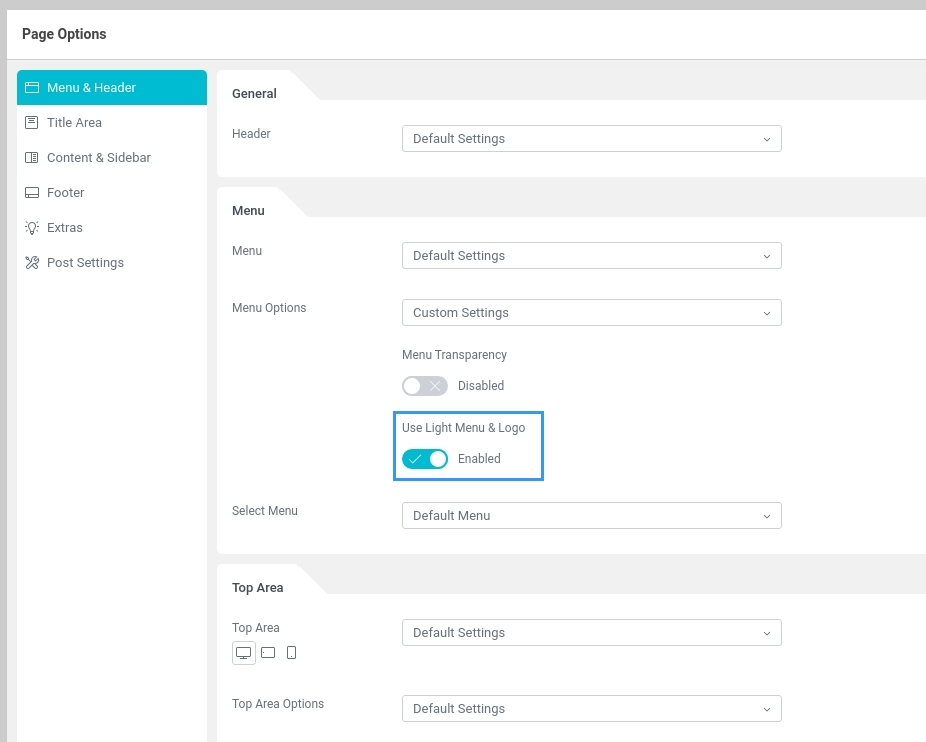
Task: Enable the Menu Transparency toggle
Action: [x=424, y=386]
